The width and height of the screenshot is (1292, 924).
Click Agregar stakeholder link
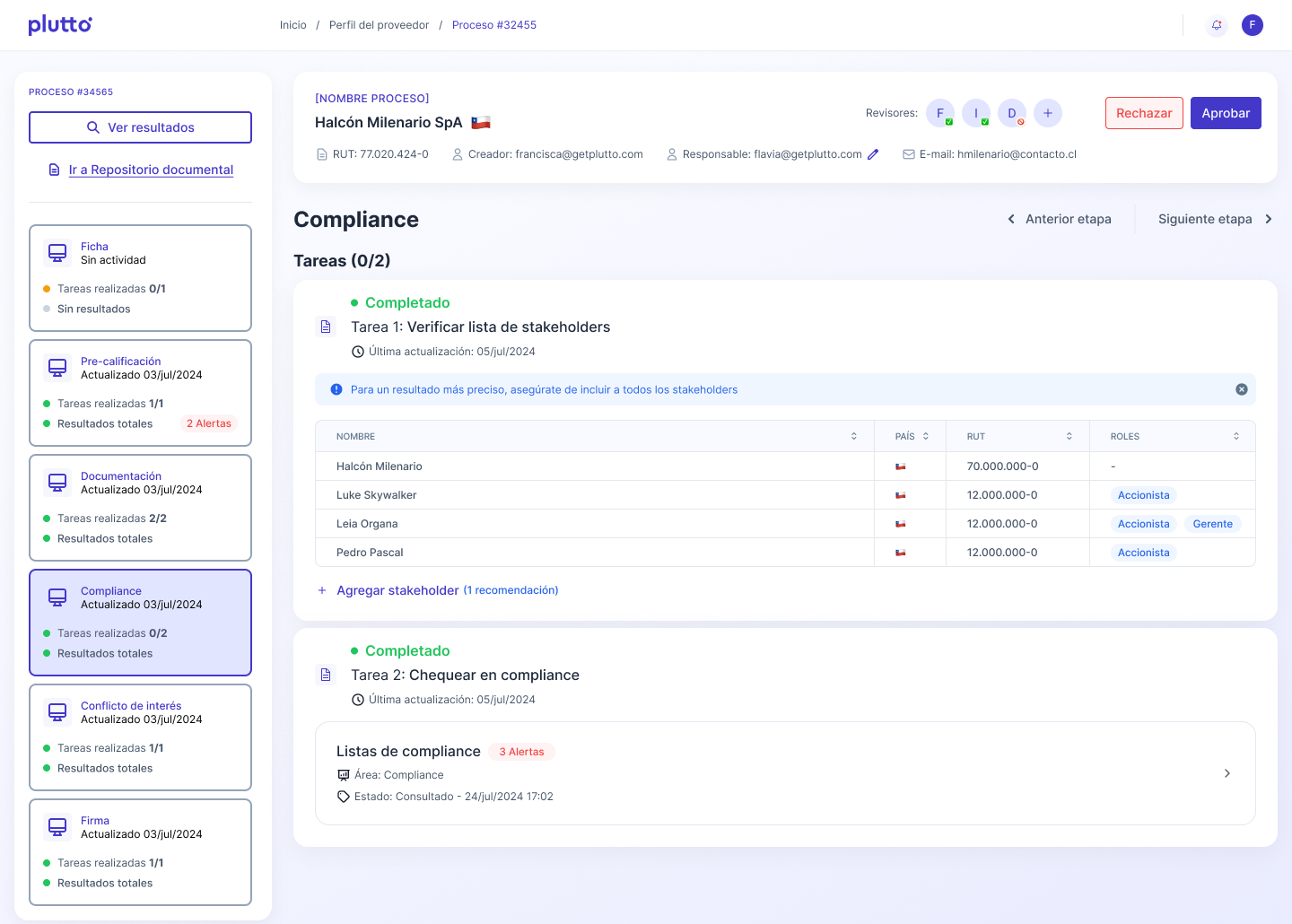coord(397,590)
